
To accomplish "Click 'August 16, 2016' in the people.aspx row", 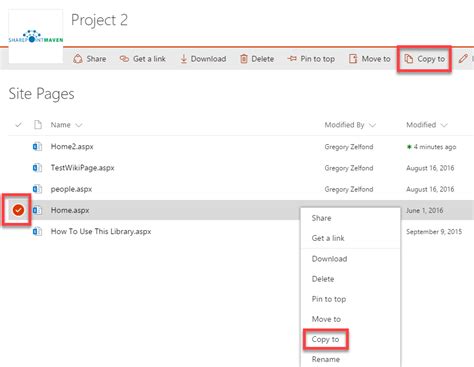I will pos(430,189).
